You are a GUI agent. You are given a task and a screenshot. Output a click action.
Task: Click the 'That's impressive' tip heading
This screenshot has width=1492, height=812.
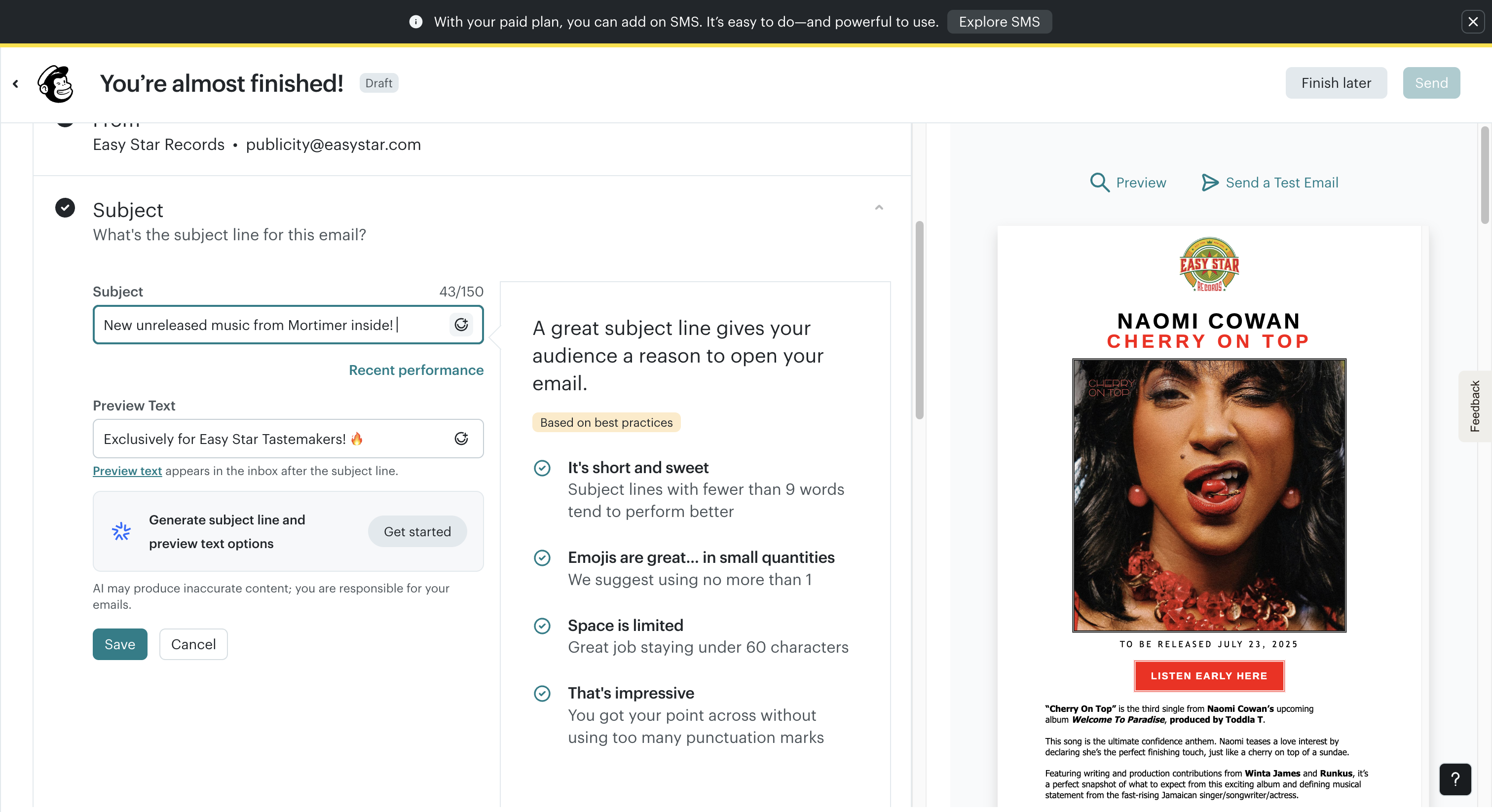631,693
